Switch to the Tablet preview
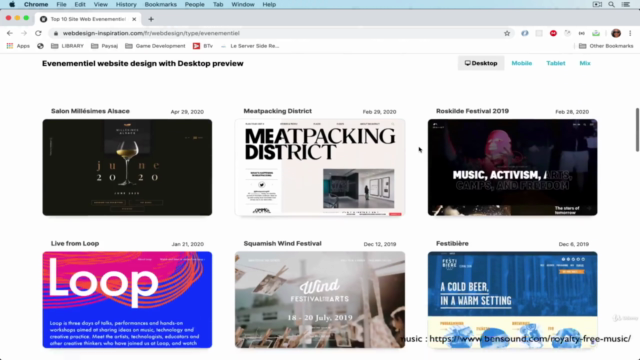Image resolution: width=640 pixels, height=360 pixels. 556,63
